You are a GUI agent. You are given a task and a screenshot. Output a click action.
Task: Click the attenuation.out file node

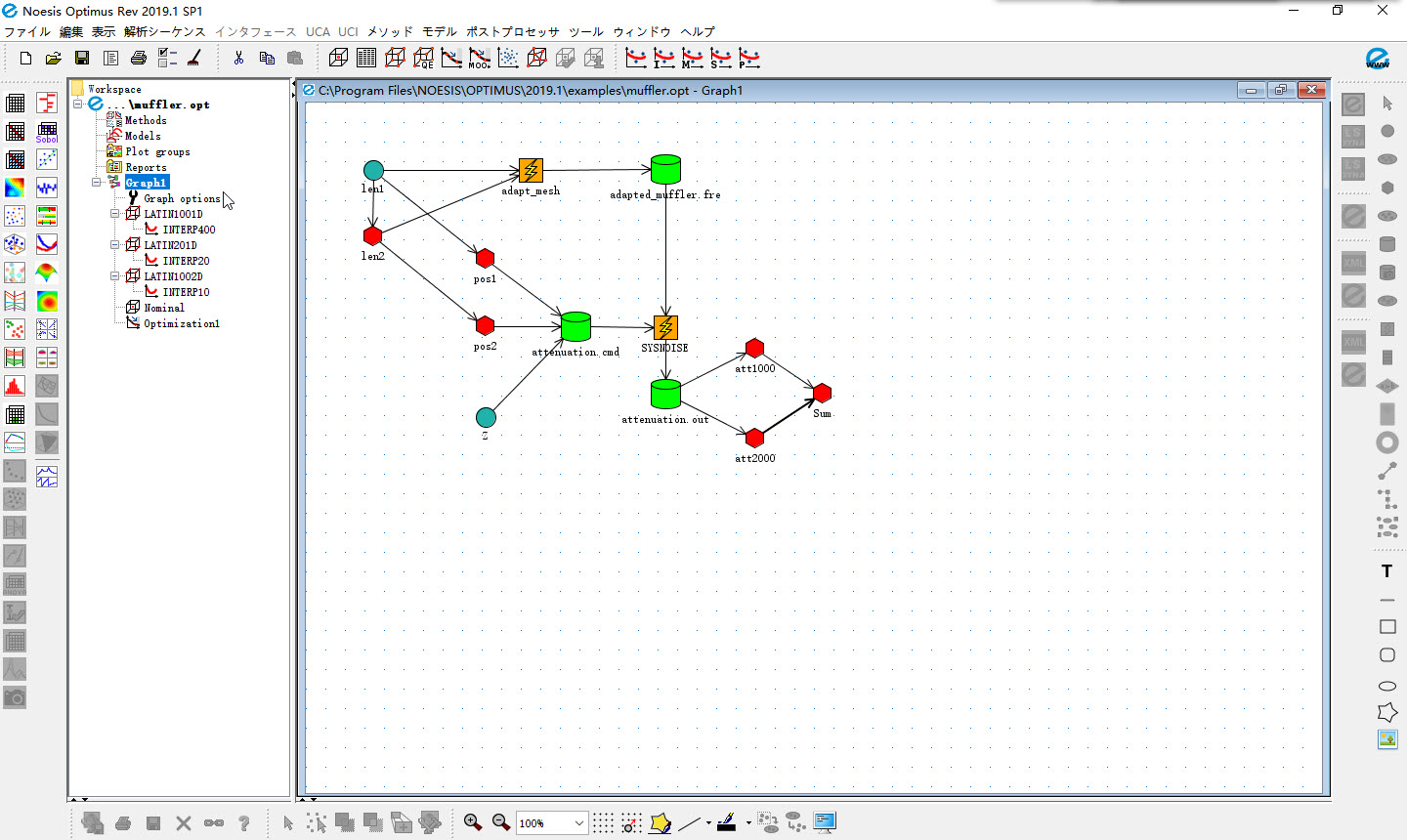[665, 393]
